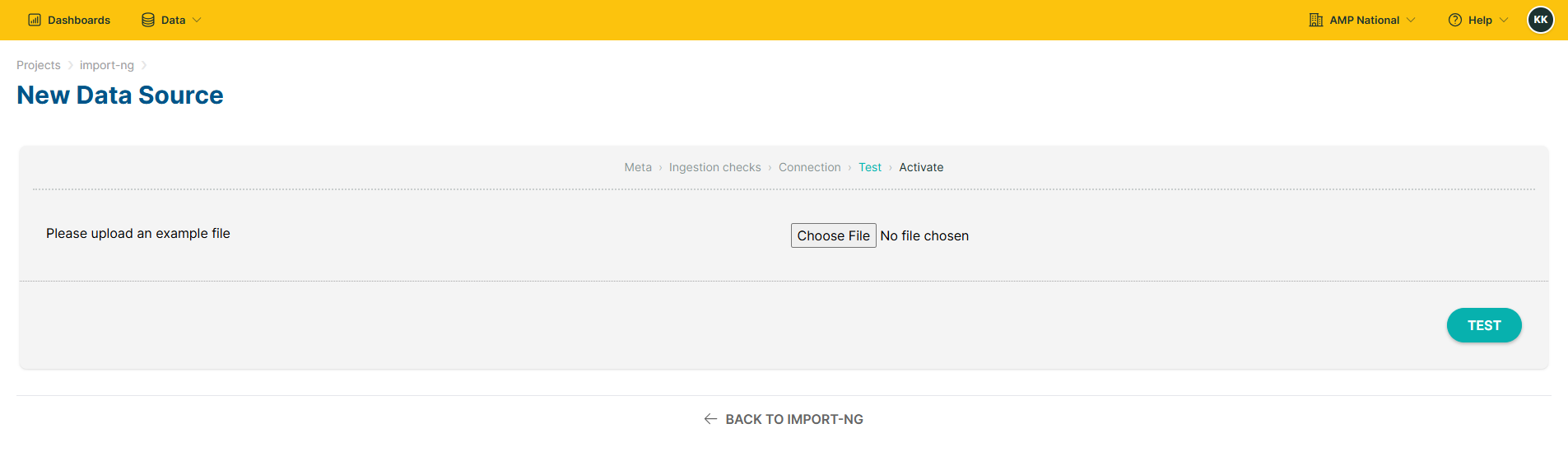1568x475 pixels.
Task: Open the KK user avatar menu
Action: pos(1541,20)
